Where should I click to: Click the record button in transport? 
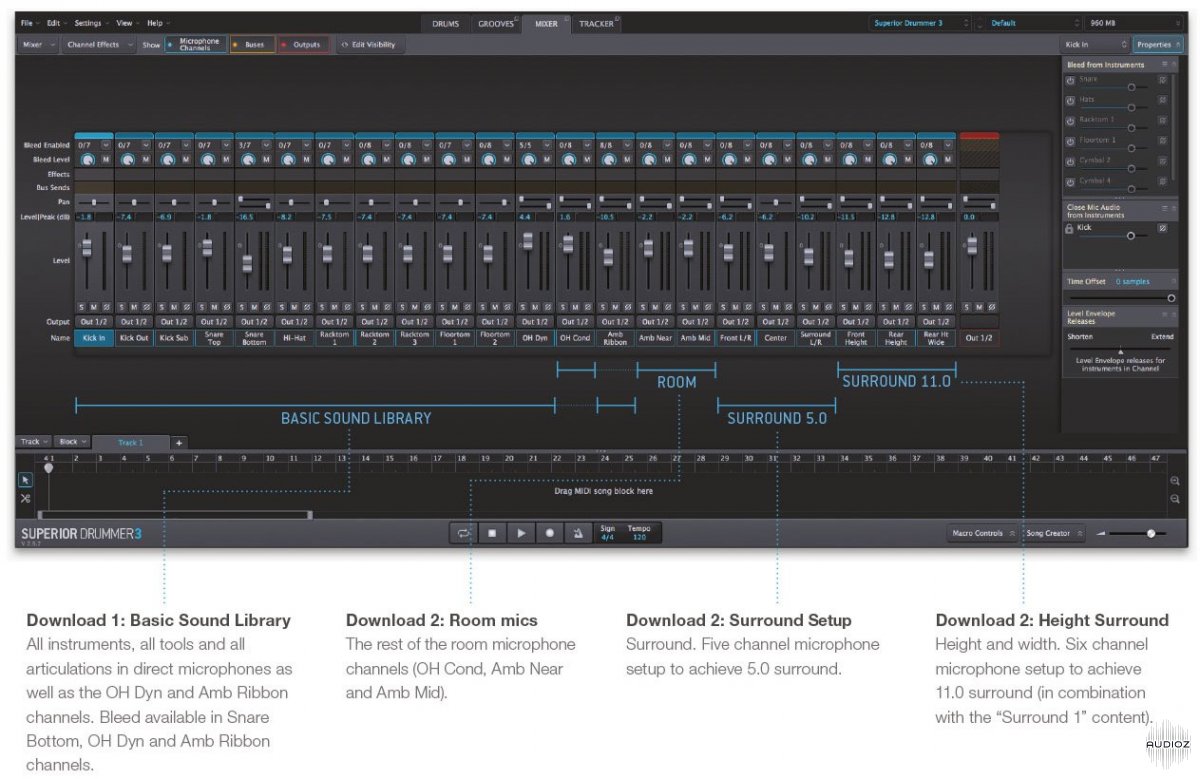(550, 533)
